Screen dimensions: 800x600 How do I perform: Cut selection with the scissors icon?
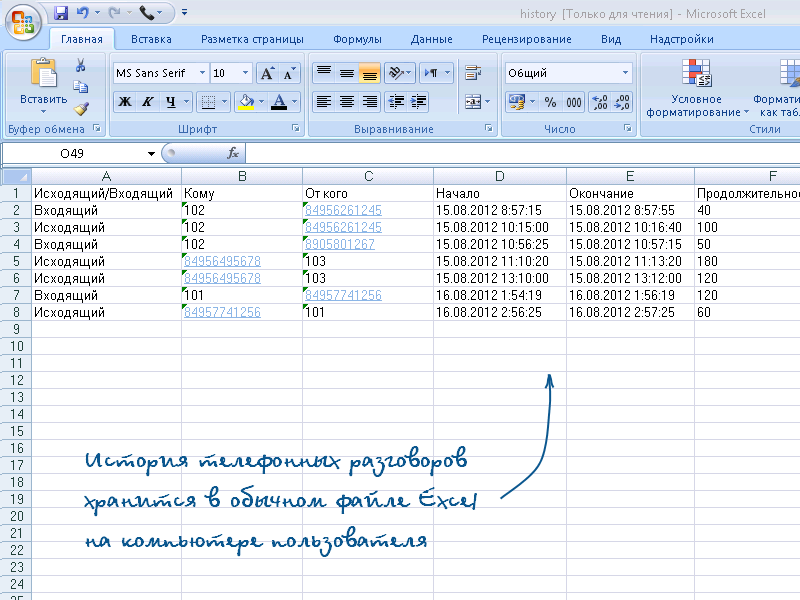pyautogui.click(x=80, y=65)
